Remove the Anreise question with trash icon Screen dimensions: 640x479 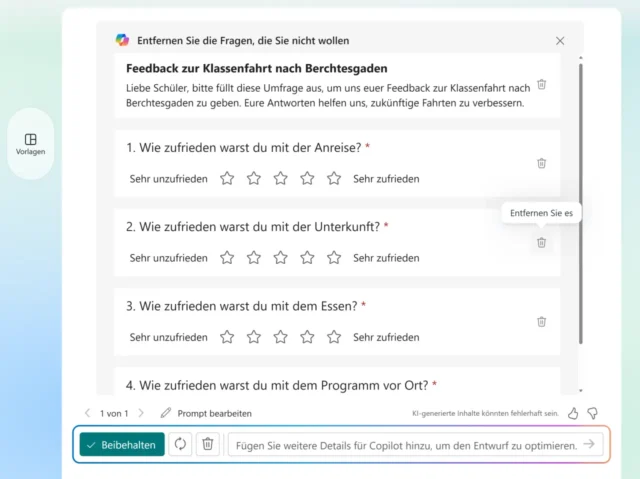(x=541, y=163)
